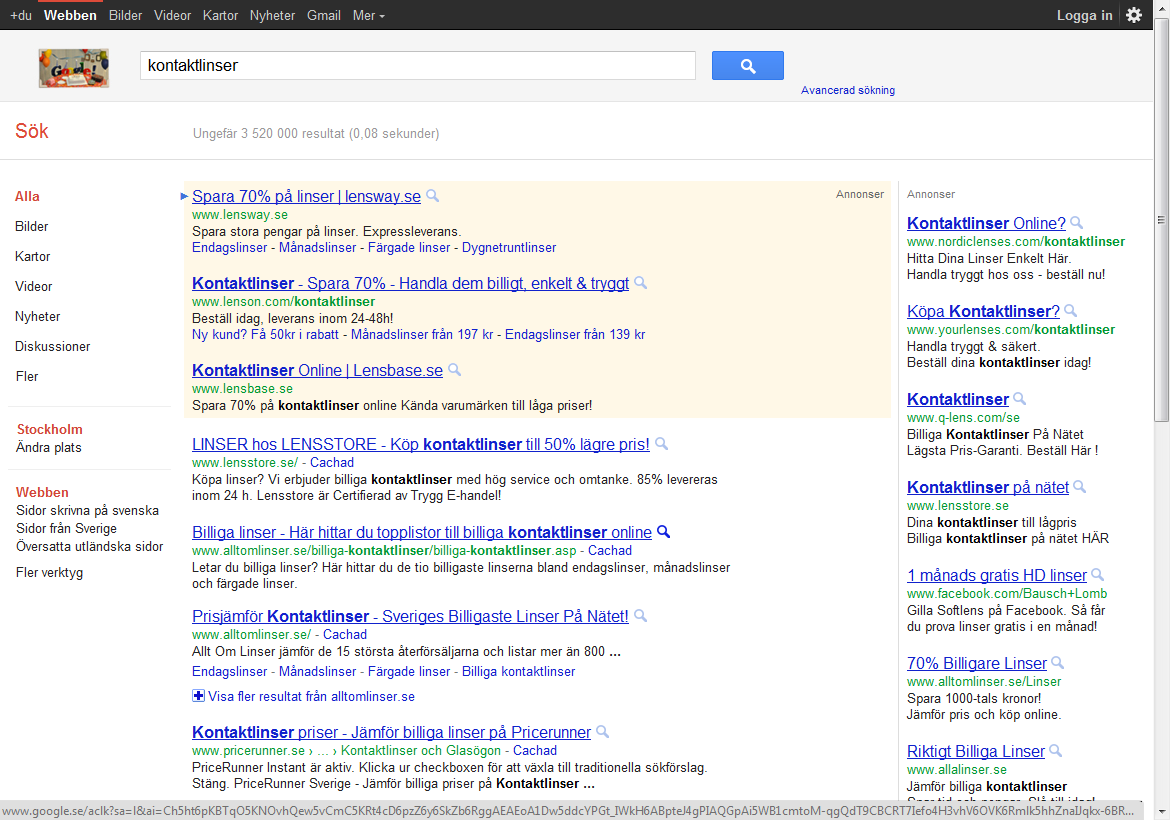Image resolution: width=1170 pixels, height=820 pixels.
Task: Select 'Alla' in the left sidebar
Action: coord(27,196)
